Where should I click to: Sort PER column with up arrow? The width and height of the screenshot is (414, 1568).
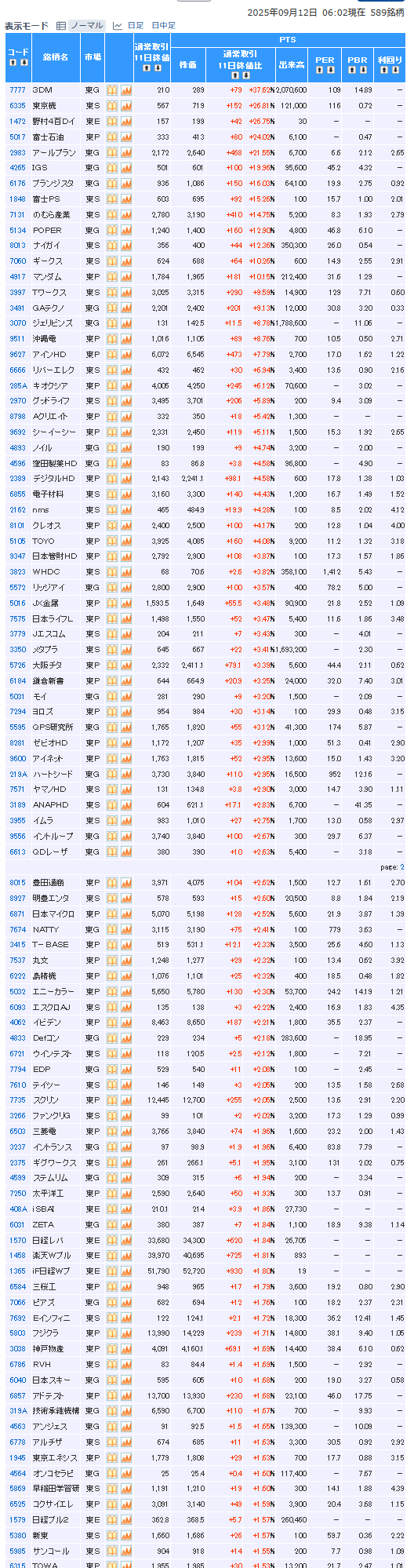[319, 70]
